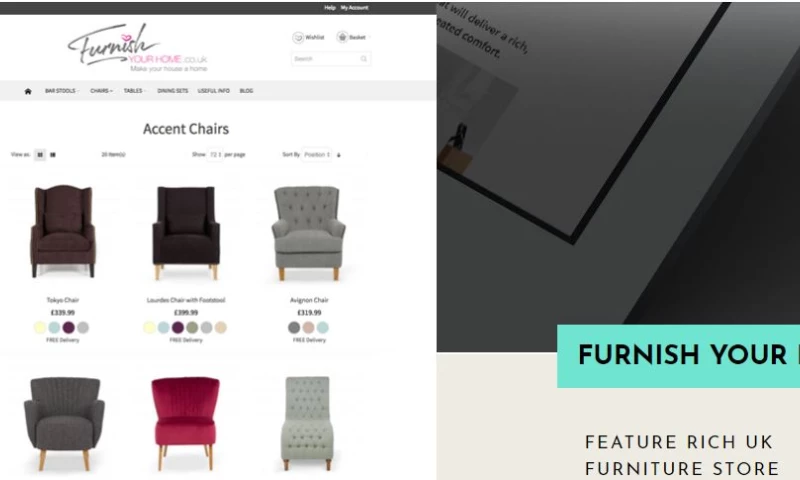Click the Furnish Your Home logo
This screenshot has height=480, width=800.
[x=138, y=47]
